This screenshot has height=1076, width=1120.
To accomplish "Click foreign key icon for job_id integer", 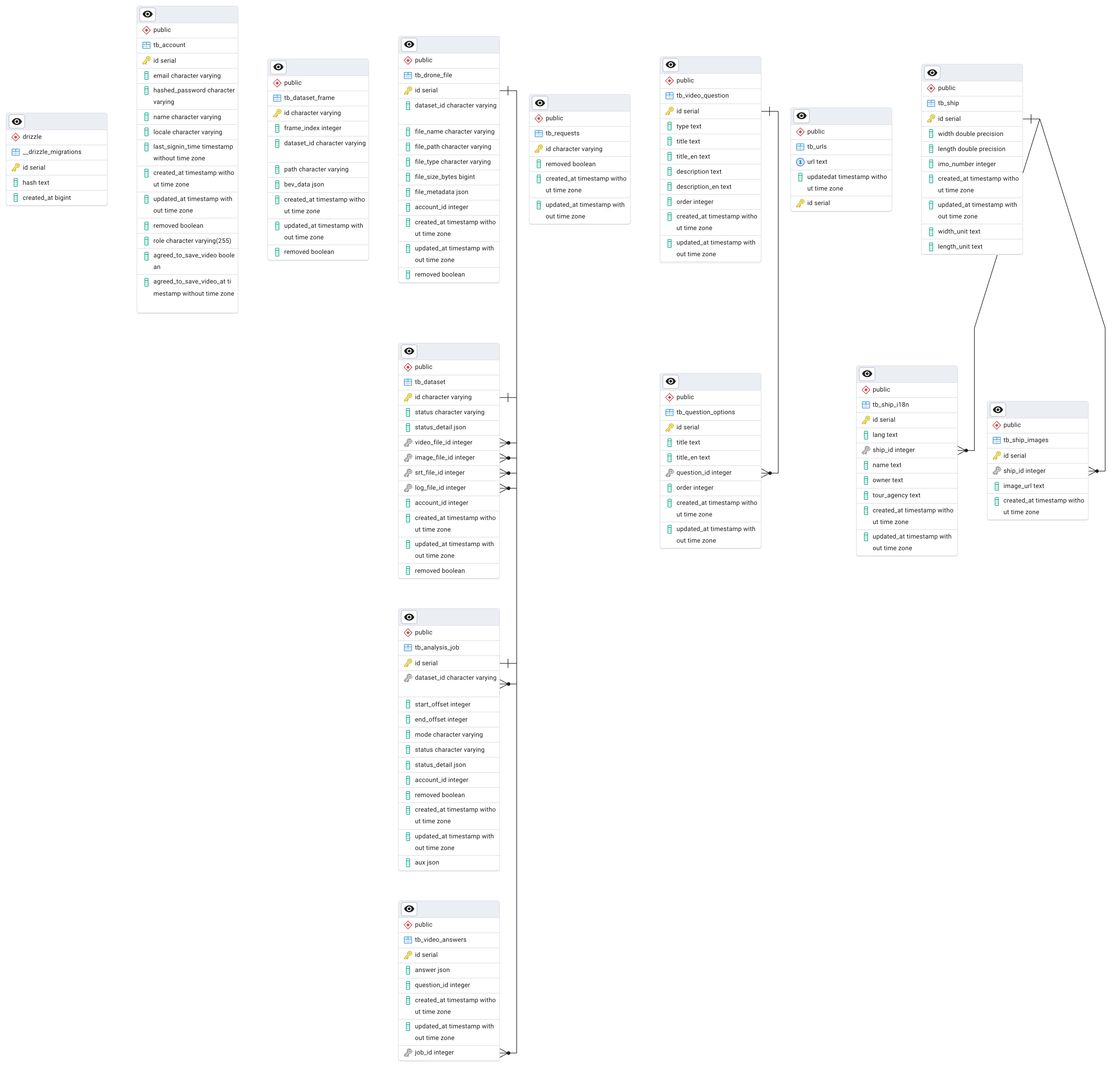I will tap(408, 1052).
